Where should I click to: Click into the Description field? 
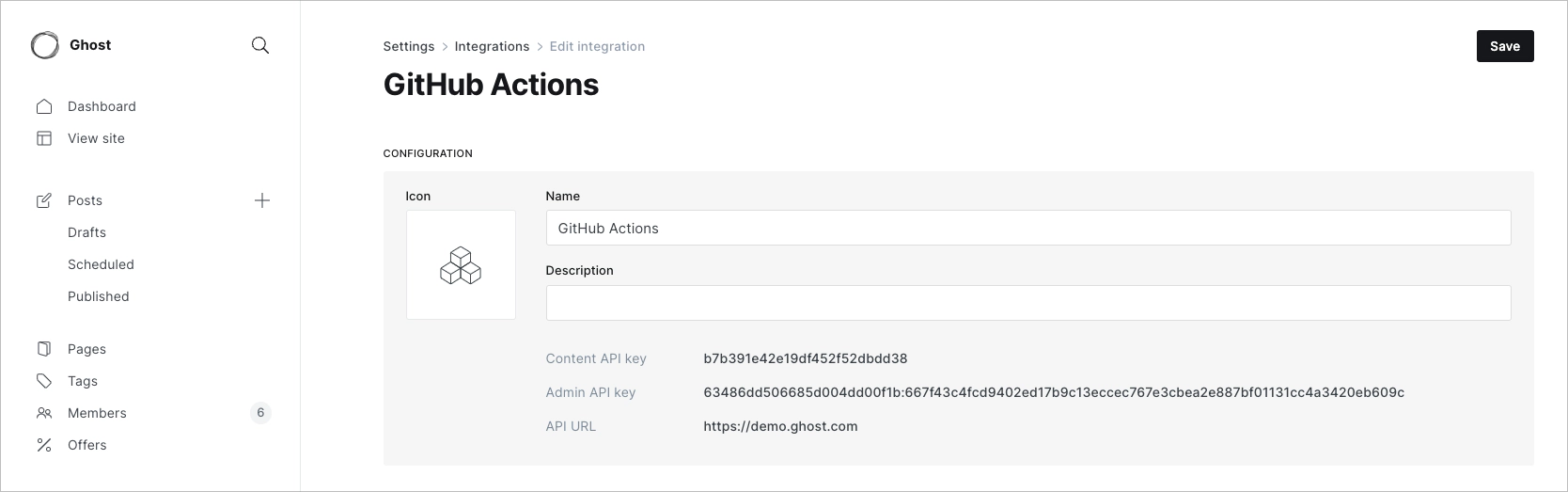(1027, 303)
